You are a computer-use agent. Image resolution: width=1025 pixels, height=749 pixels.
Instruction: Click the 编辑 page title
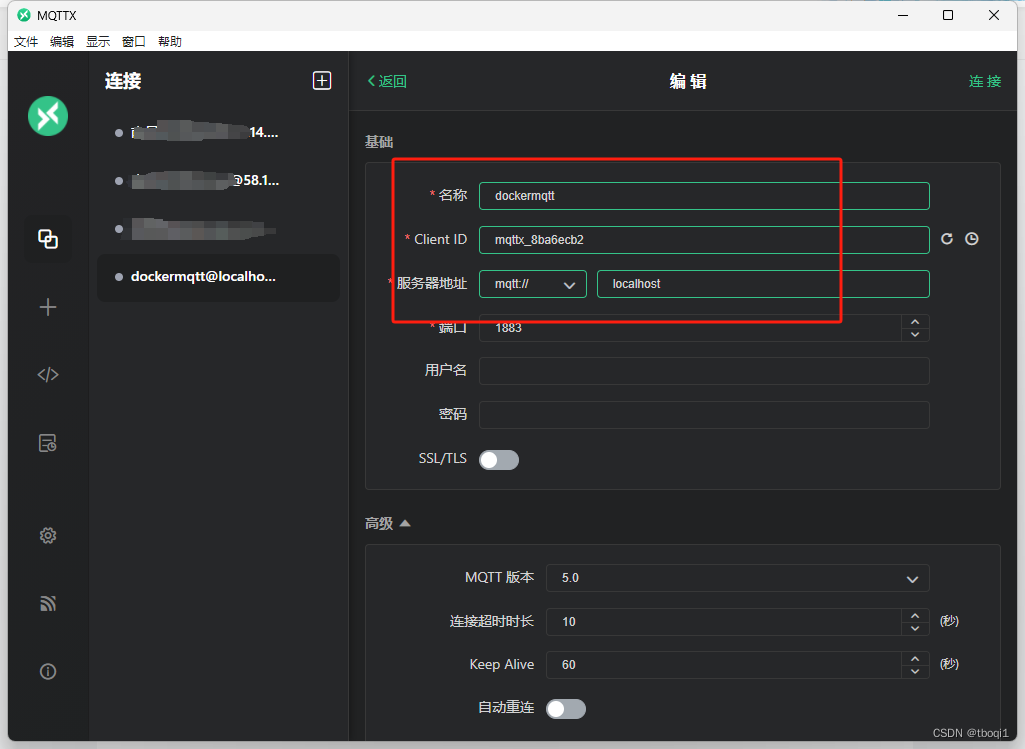pyautogui.click(x=688, y=81)
